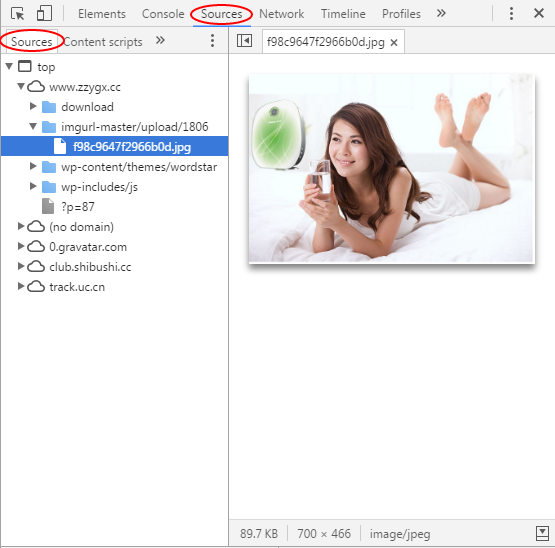Collapse the www.zzygx.cc domain node
The width and height of the screenshot is (555, 548).
[x=21, y=86]
